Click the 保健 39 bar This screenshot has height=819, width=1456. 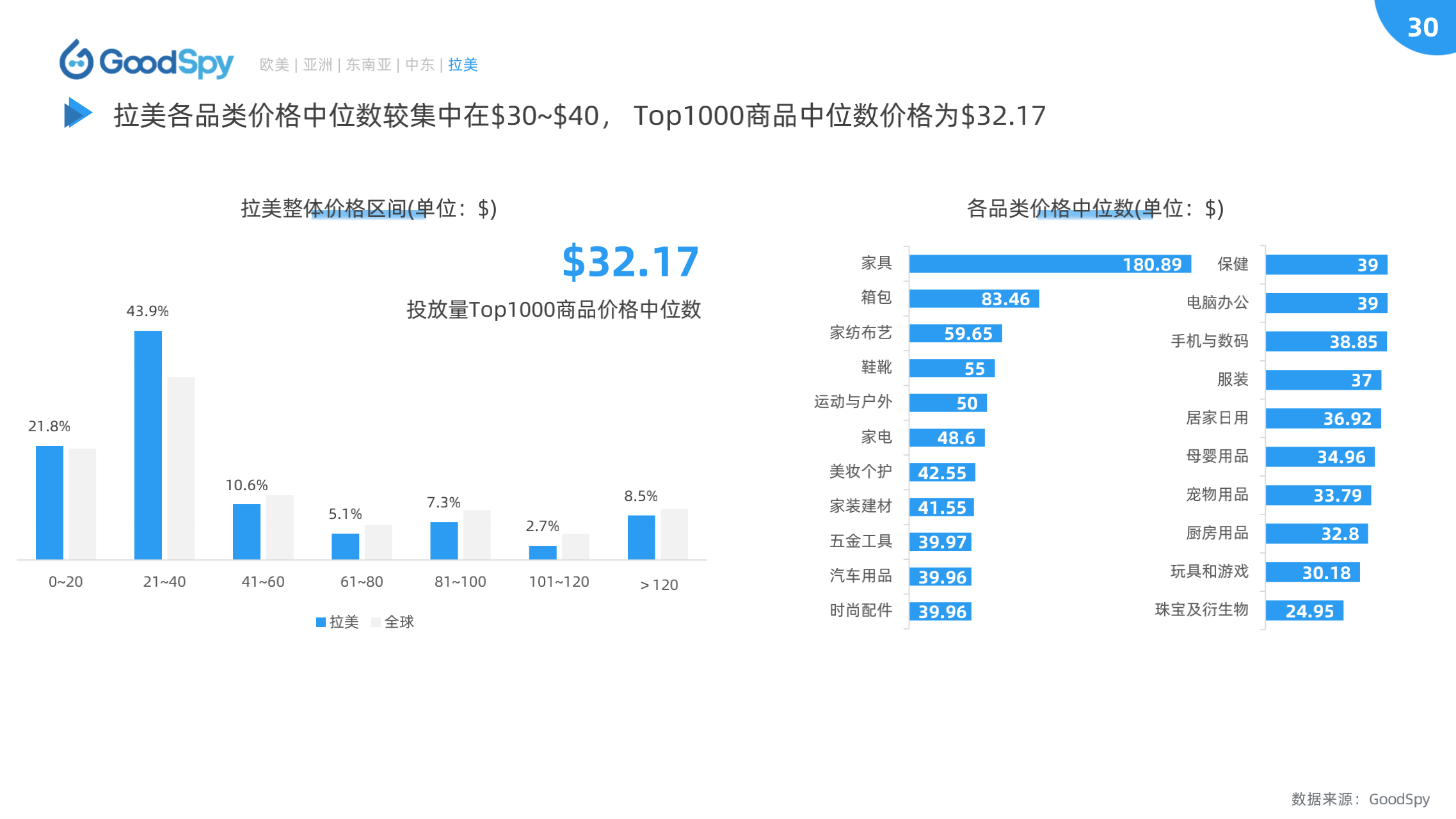click(x=1326, y=264)
